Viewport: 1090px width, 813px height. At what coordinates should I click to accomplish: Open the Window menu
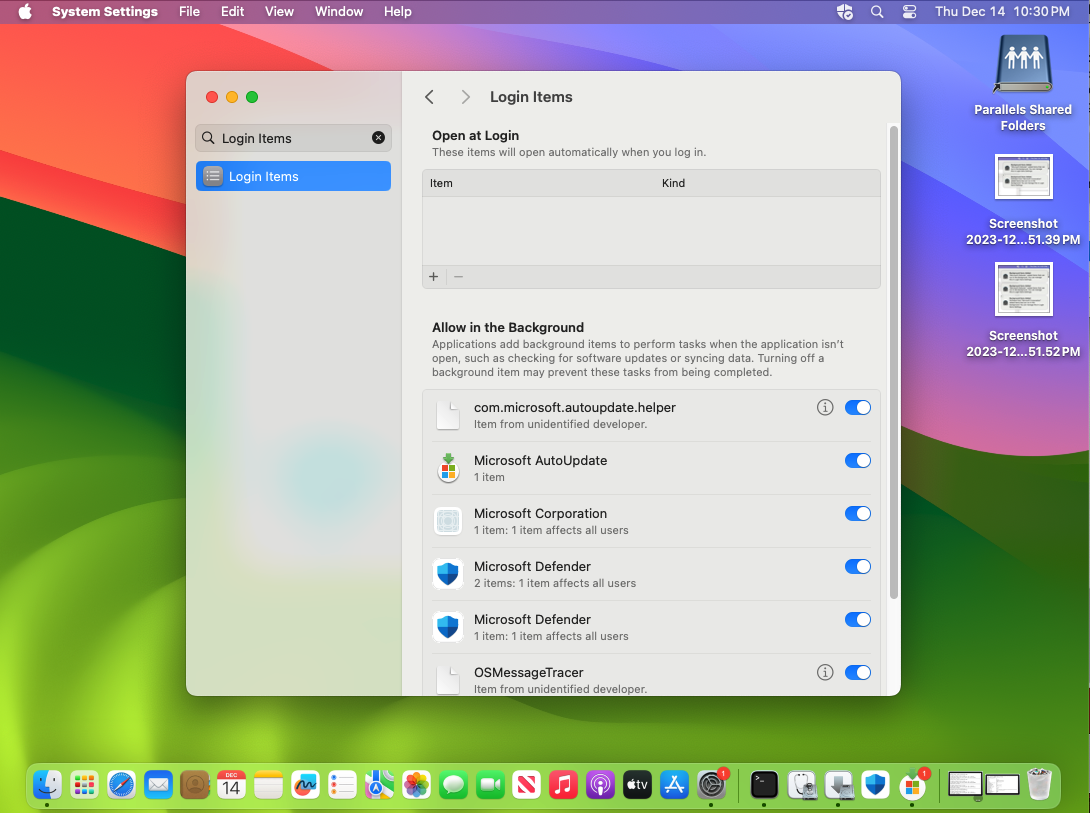pos(339,12)
